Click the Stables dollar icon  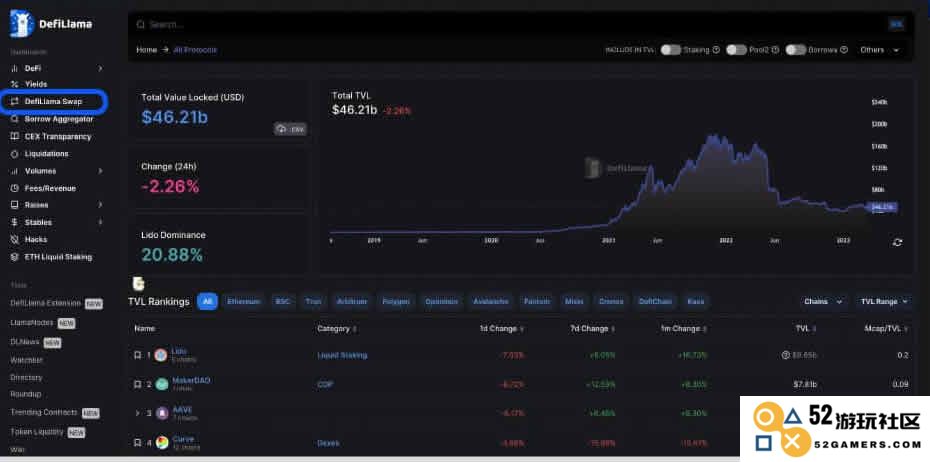pos(14,222)
